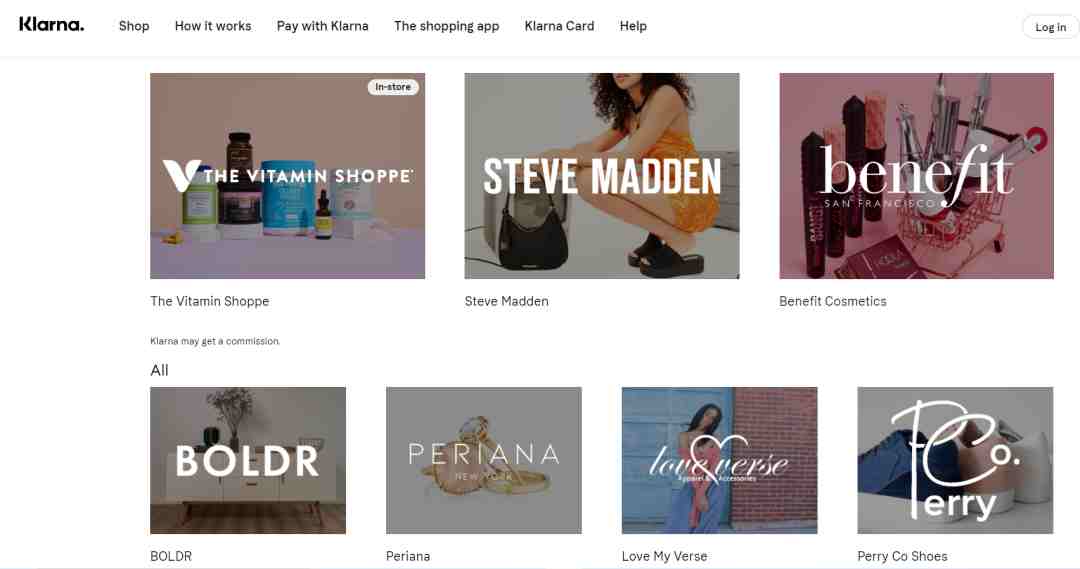Click the Steve Madden text link
1080x569 pixels.
pos(506,301)
